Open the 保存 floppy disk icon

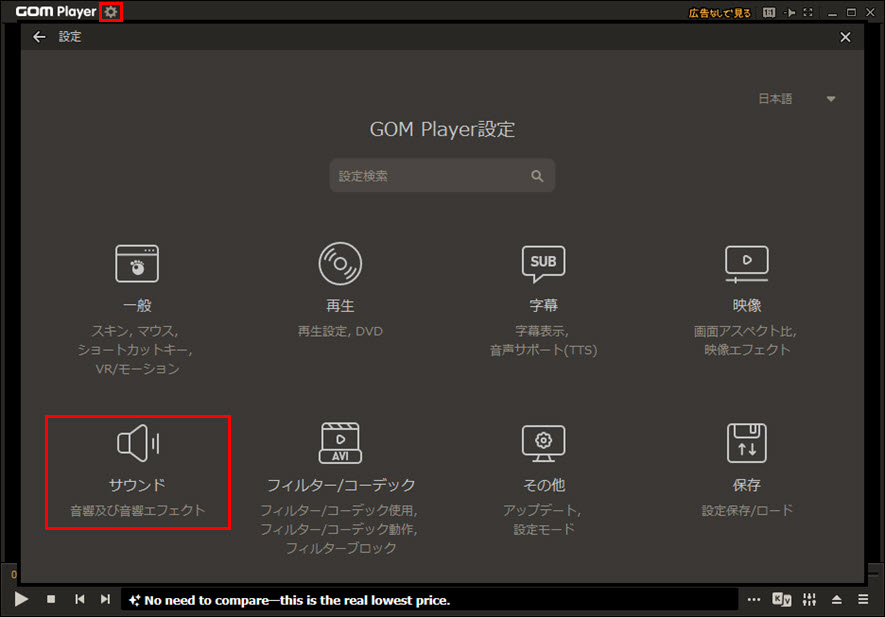(x=747, y=443)
